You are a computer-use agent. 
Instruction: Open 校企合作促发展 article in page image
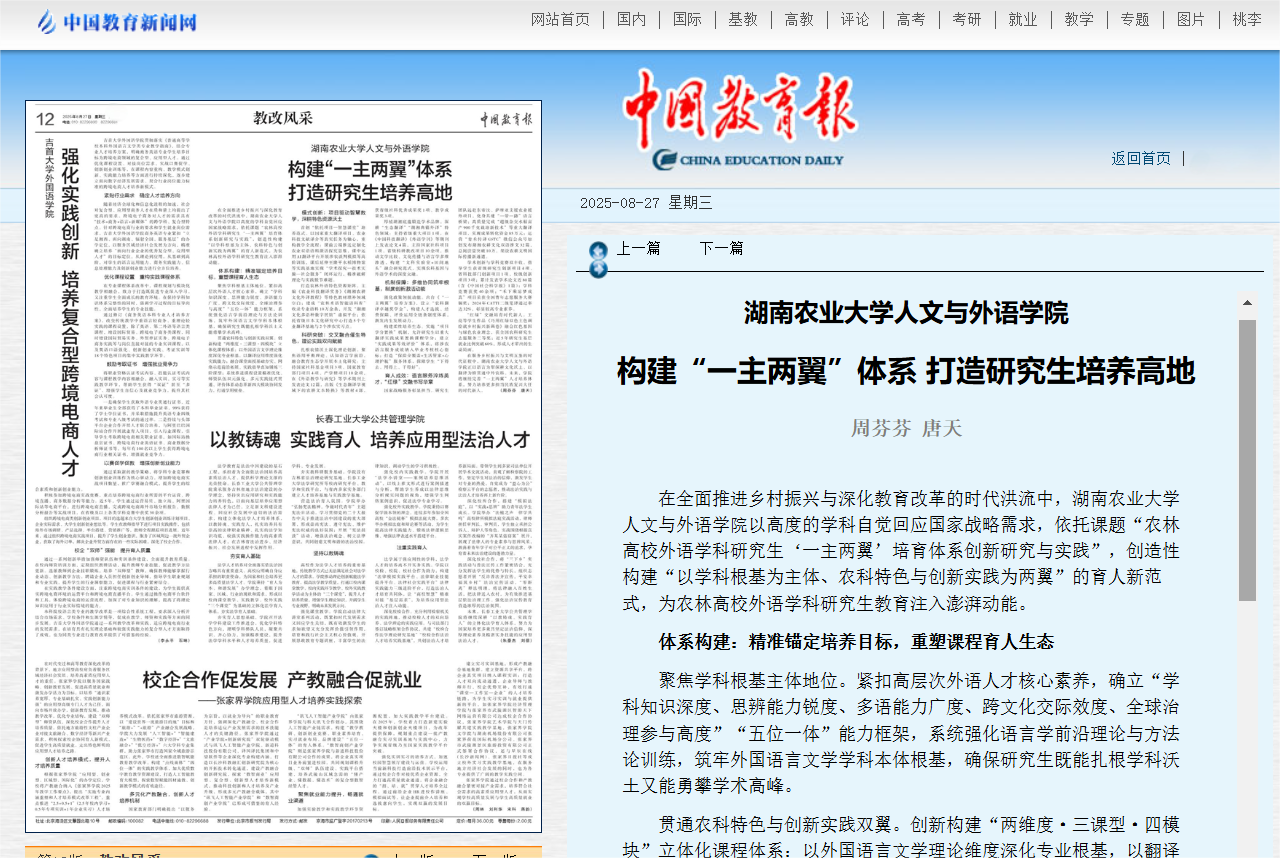pyautogui.click(x=282, y=681)
